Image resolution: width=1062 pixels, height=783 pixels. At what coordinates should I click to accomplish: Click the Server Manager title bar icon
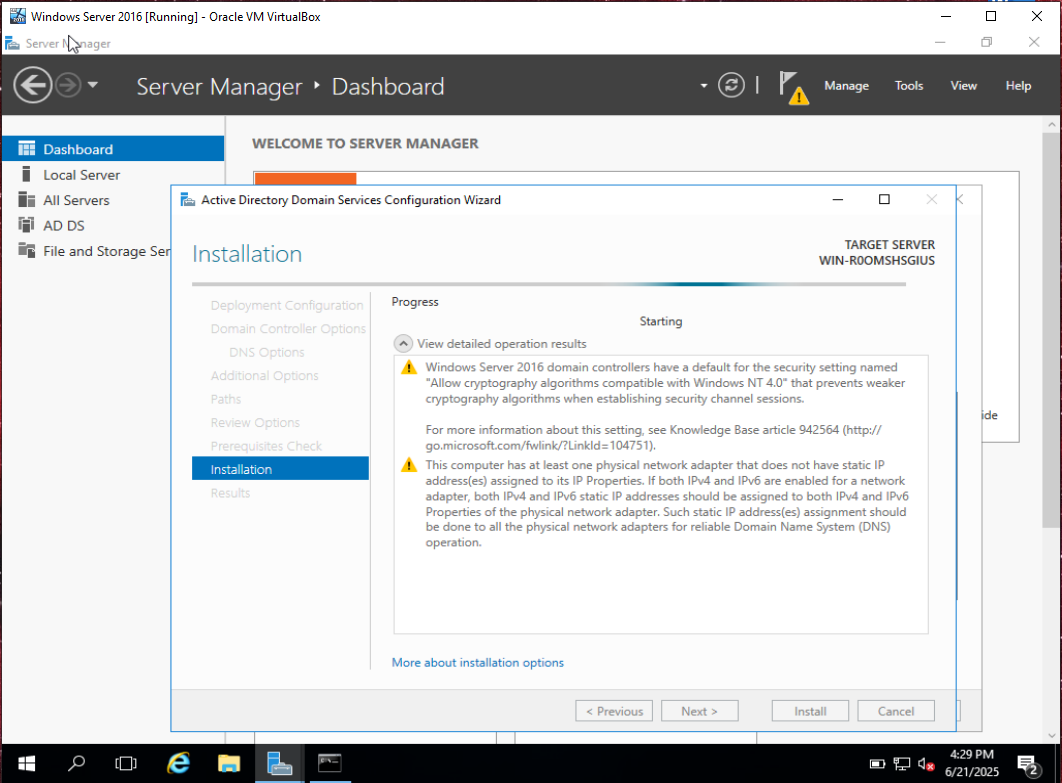click(x=12, y=43)
